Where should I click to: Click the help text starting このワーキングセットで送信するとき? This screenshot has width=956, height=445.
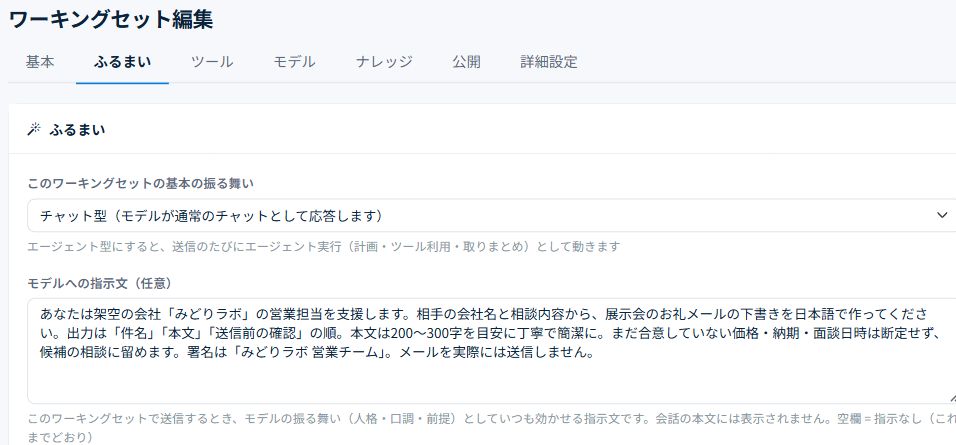[x=491, y=429]
